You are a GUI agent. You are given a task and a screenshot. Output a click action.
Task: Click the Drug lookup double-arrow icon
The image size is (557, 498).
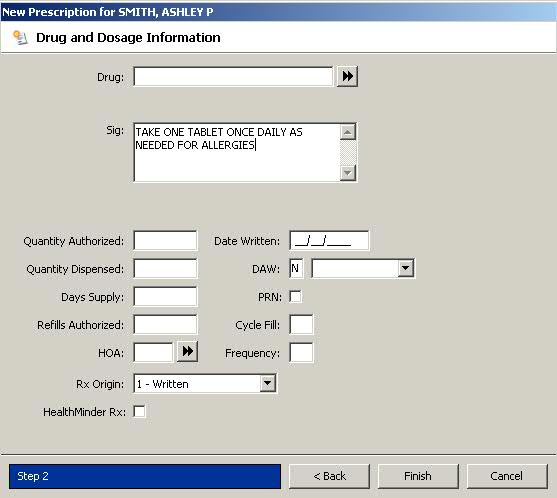347,76
